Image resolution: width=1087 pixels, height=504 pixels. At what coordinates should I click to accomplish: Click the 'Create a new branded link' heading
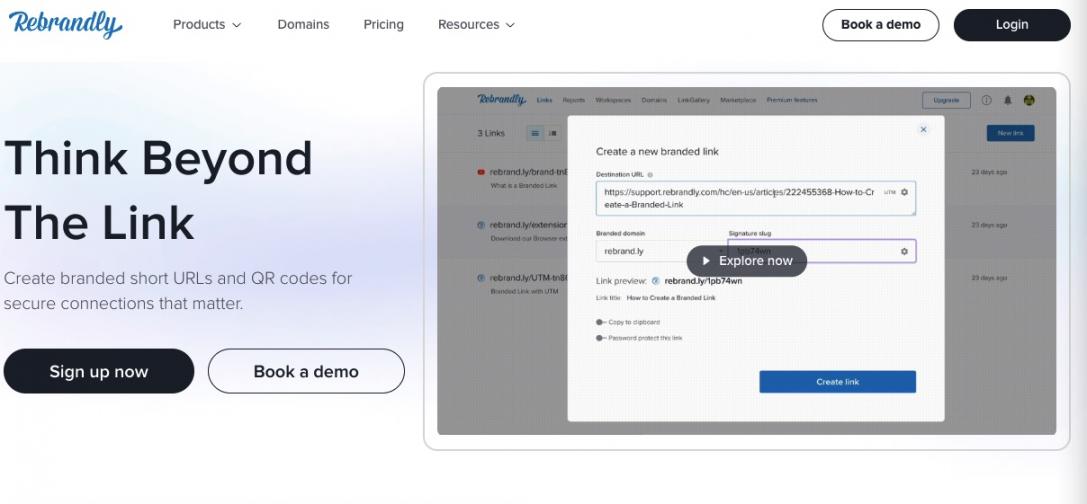click(657, 151)
